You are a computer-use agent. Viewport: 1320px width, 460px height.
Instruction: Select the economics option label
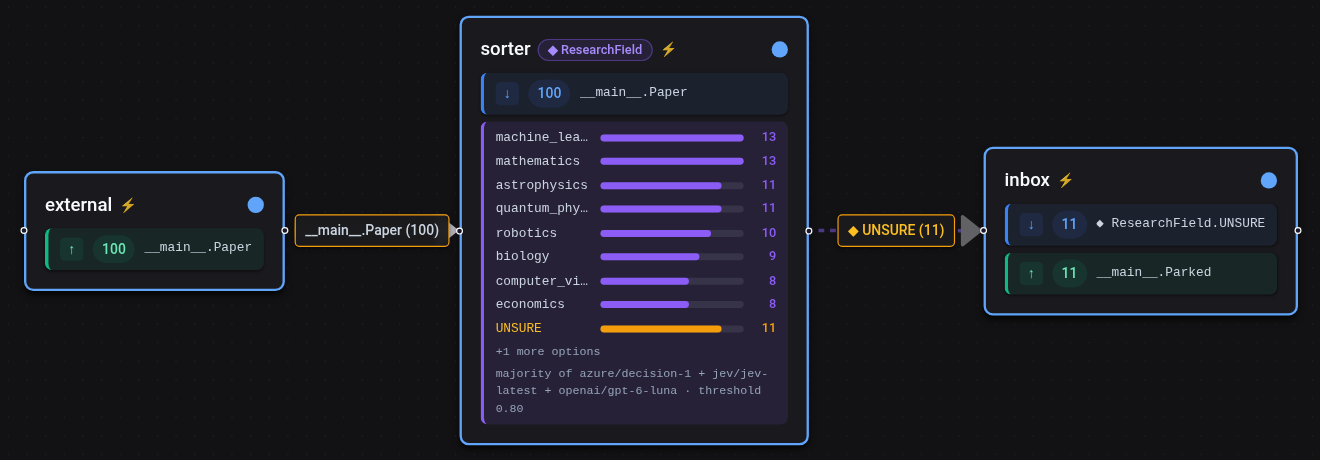tap(530, 304)
